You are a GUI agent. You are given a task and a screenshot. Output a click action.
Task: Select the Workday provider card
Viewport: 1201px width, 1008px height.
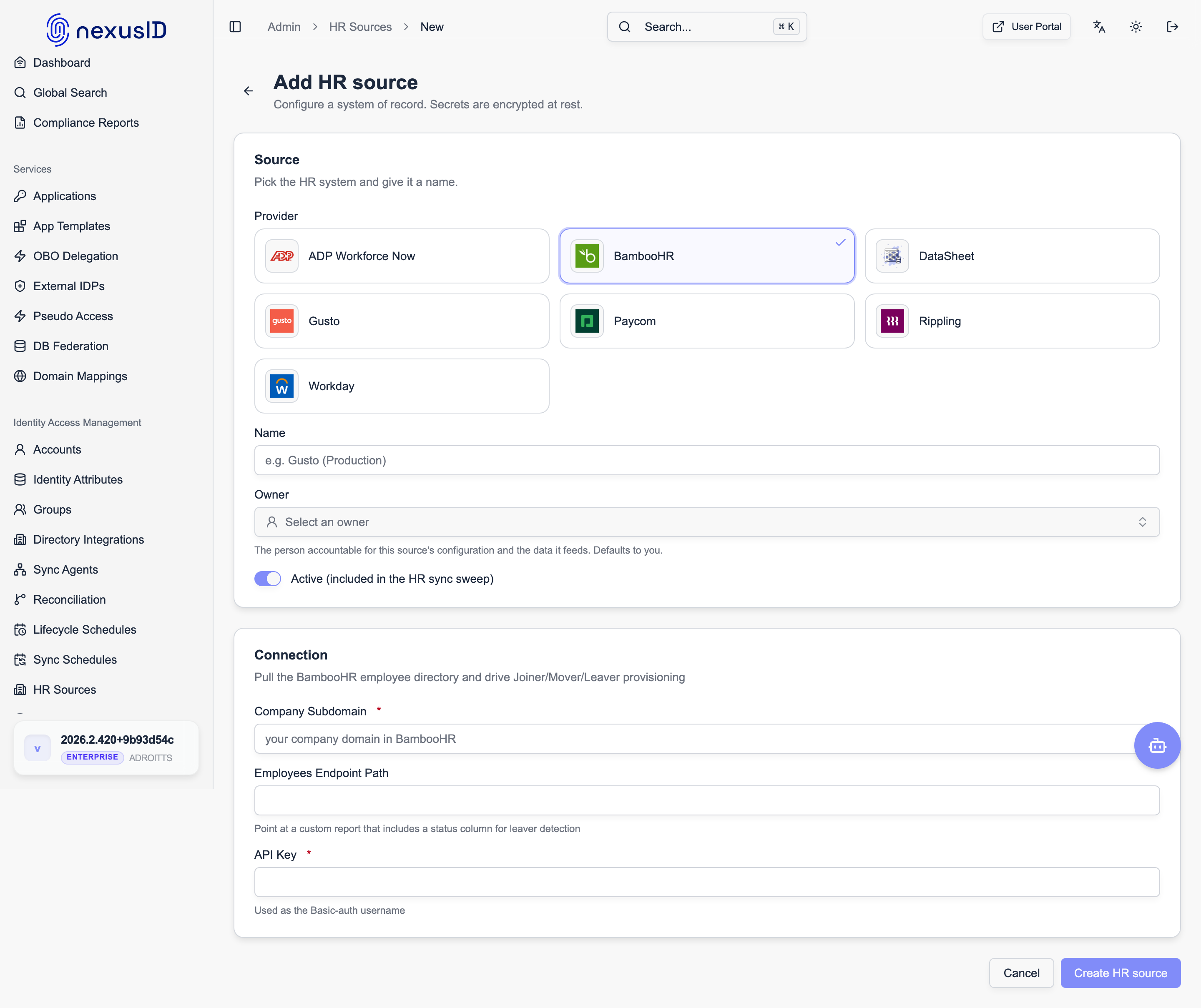(402, 386)
